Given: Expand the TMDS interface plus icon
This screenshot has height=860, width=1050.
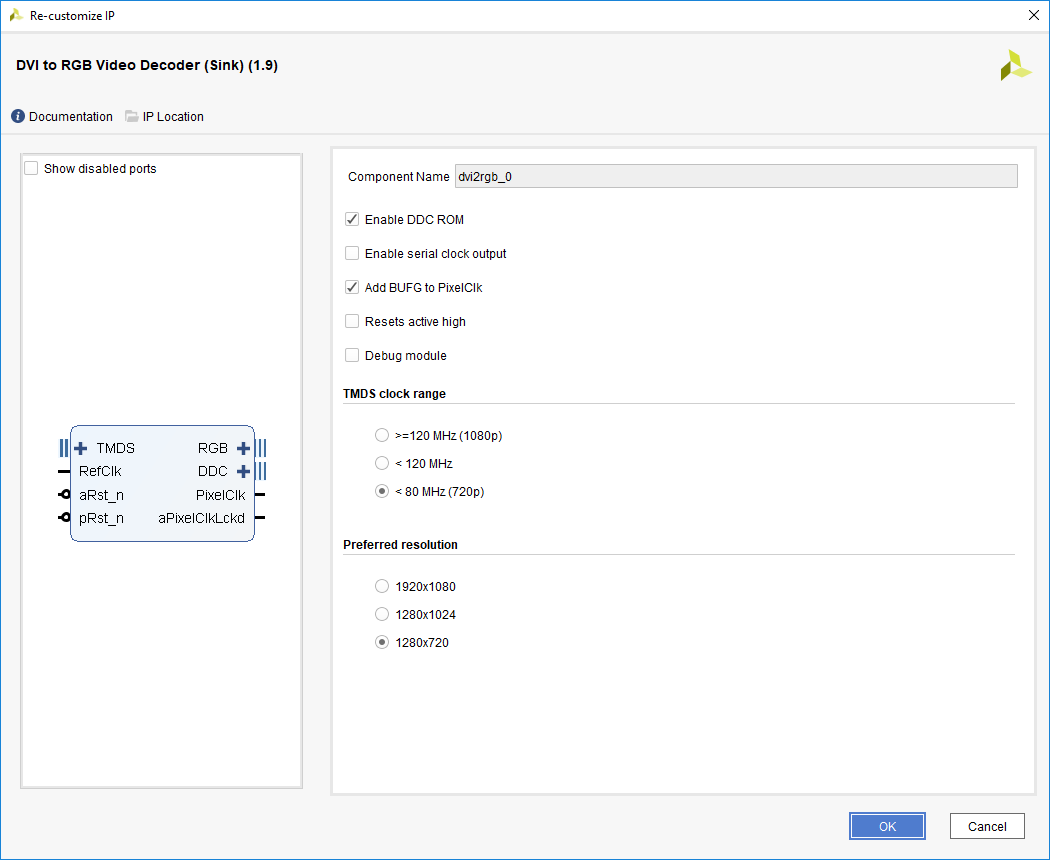Looking at the screenshot, I should pos(80,448).
